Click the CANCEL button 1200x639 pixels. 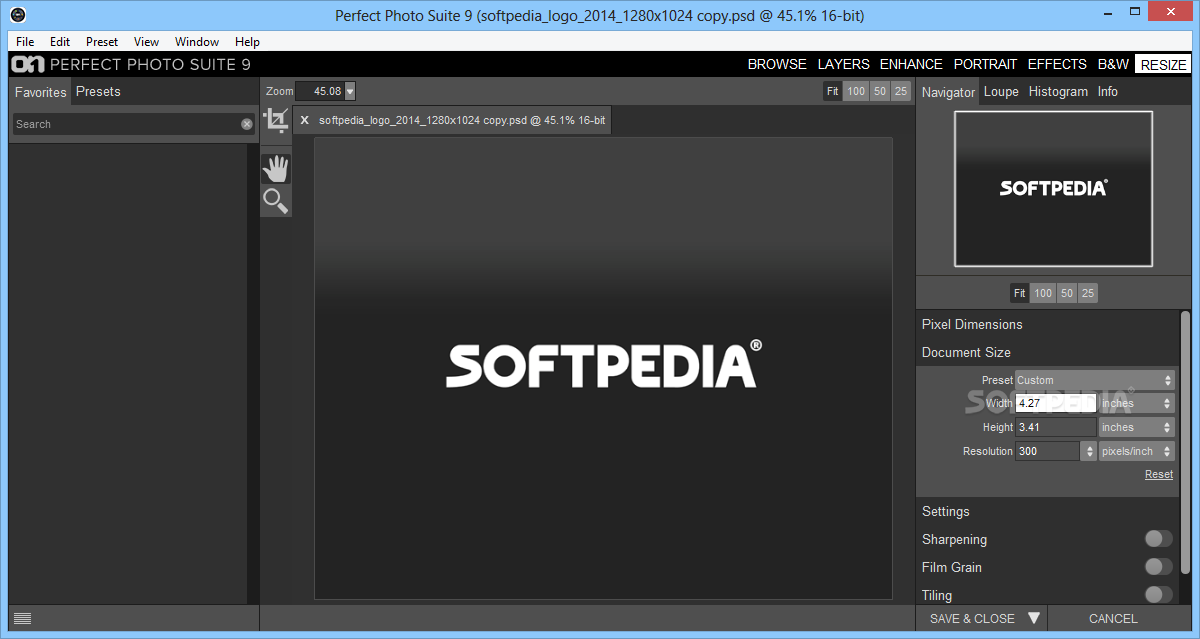coord(1113,618)
